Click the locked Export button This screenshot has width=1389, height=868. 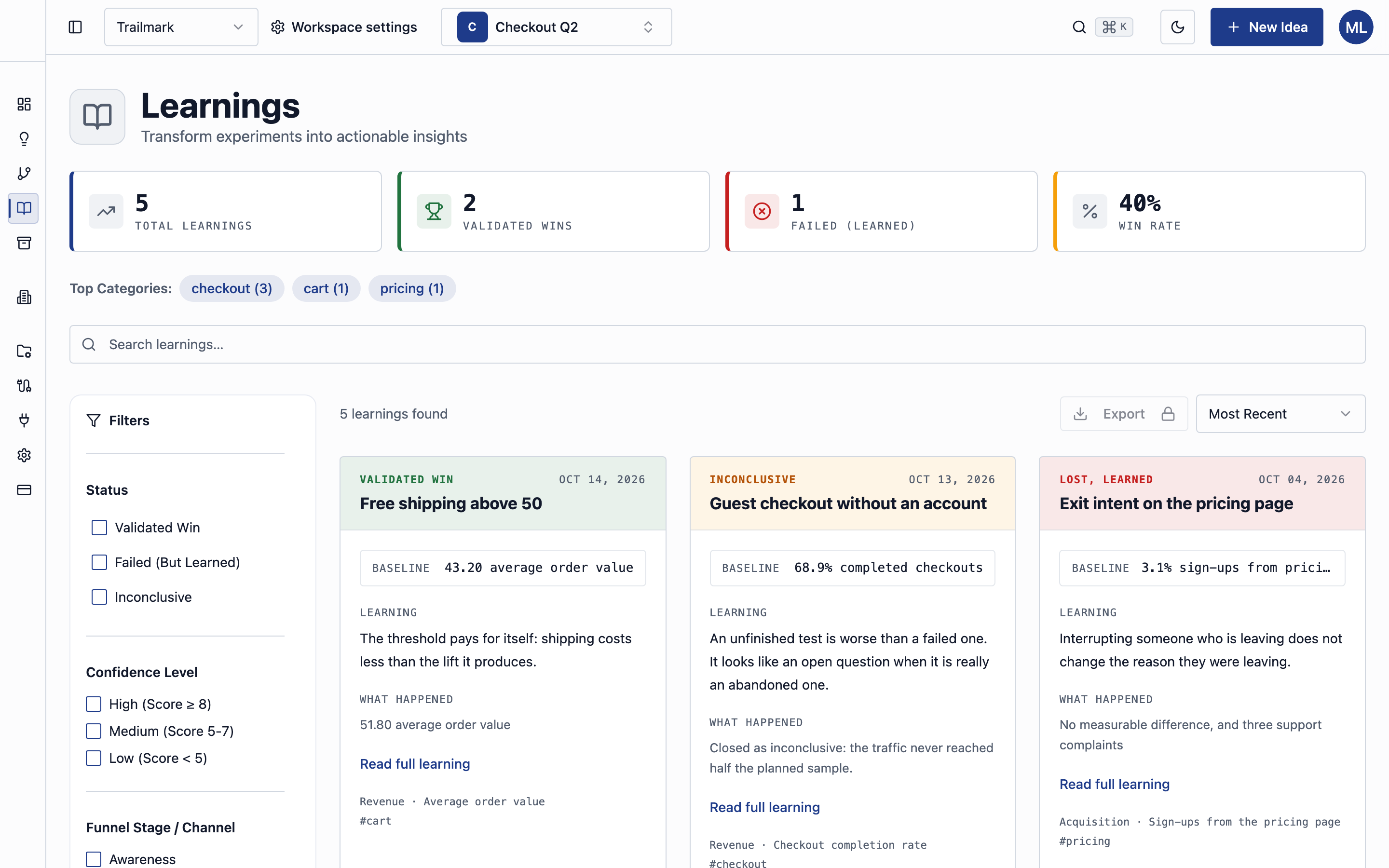tap(1123, 413)
